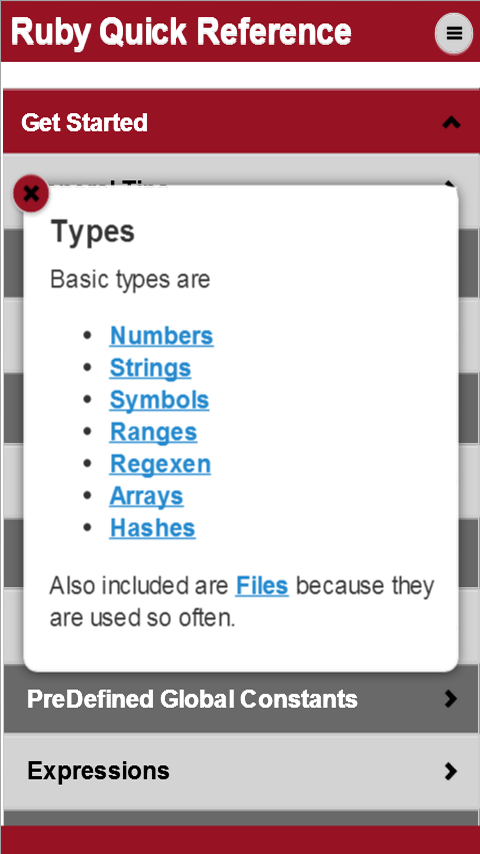Image resolution: width=480 pixels, height=854 pixels.
Task: Open the Hashes link
Action: [x=153, y=528]
